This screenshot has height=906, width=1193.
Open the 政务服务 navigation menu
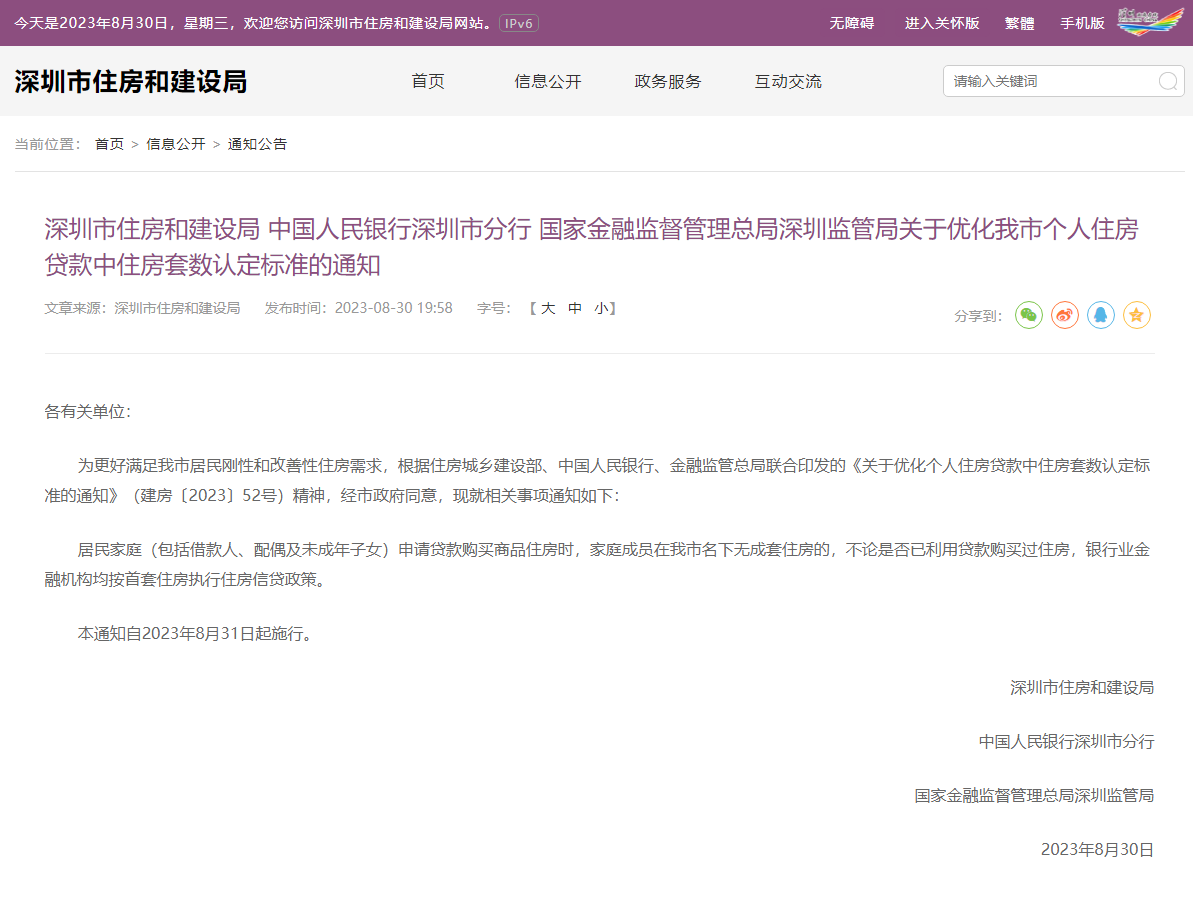pos(668,82)
